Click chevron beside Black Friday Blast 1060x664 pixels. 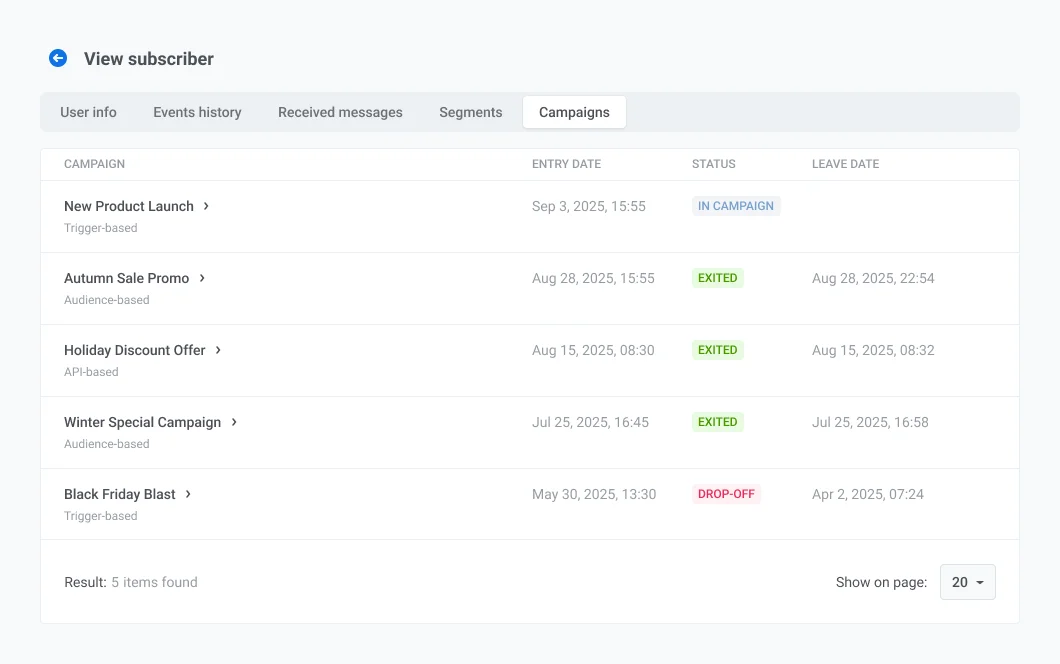coord(188,494)
